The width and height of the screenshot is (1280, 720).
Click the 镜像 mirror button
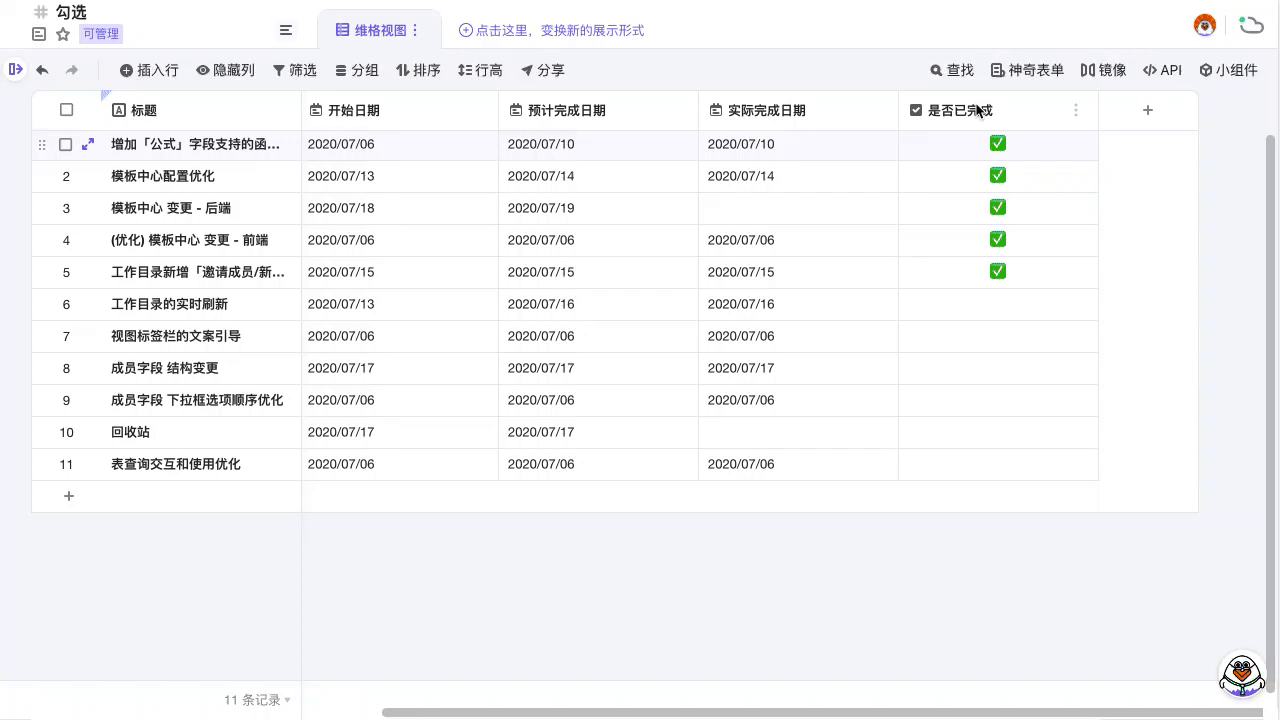click(1103, 70)
